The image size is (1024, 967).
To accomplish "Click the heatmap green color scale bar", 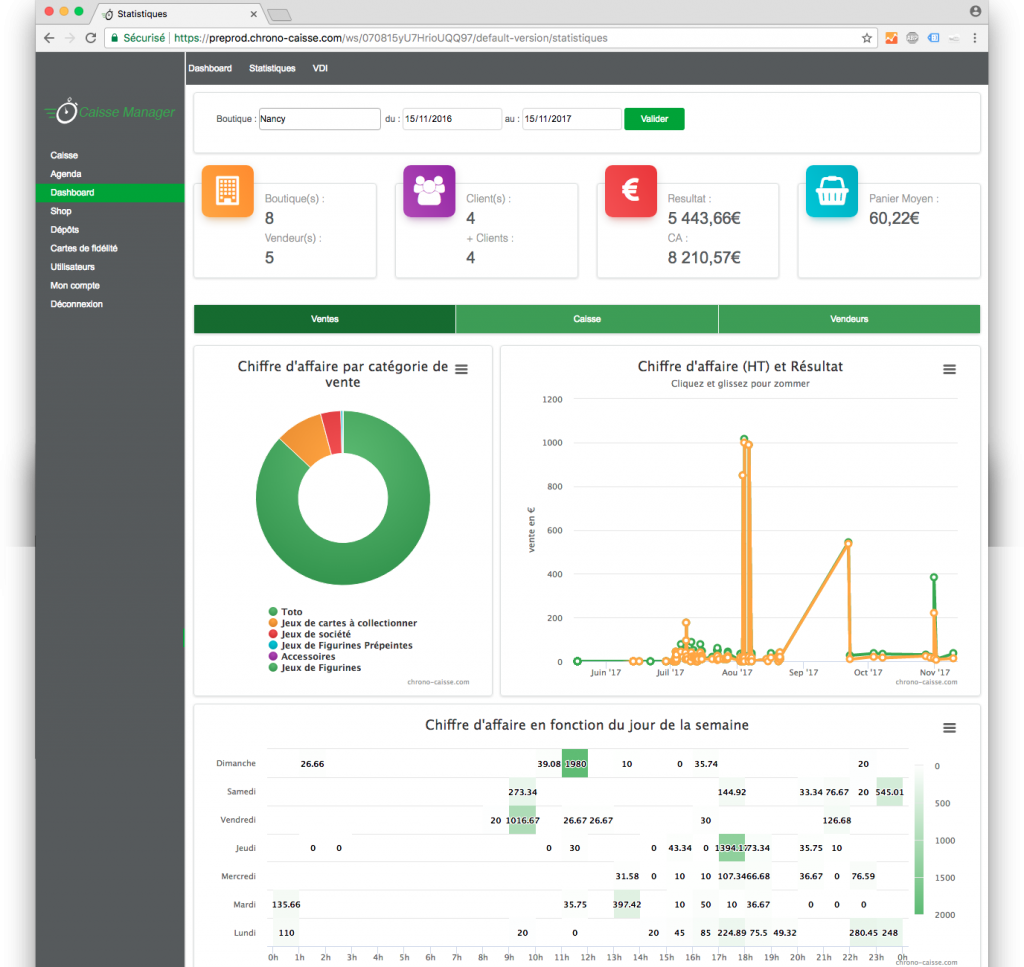I will point(919,840).
